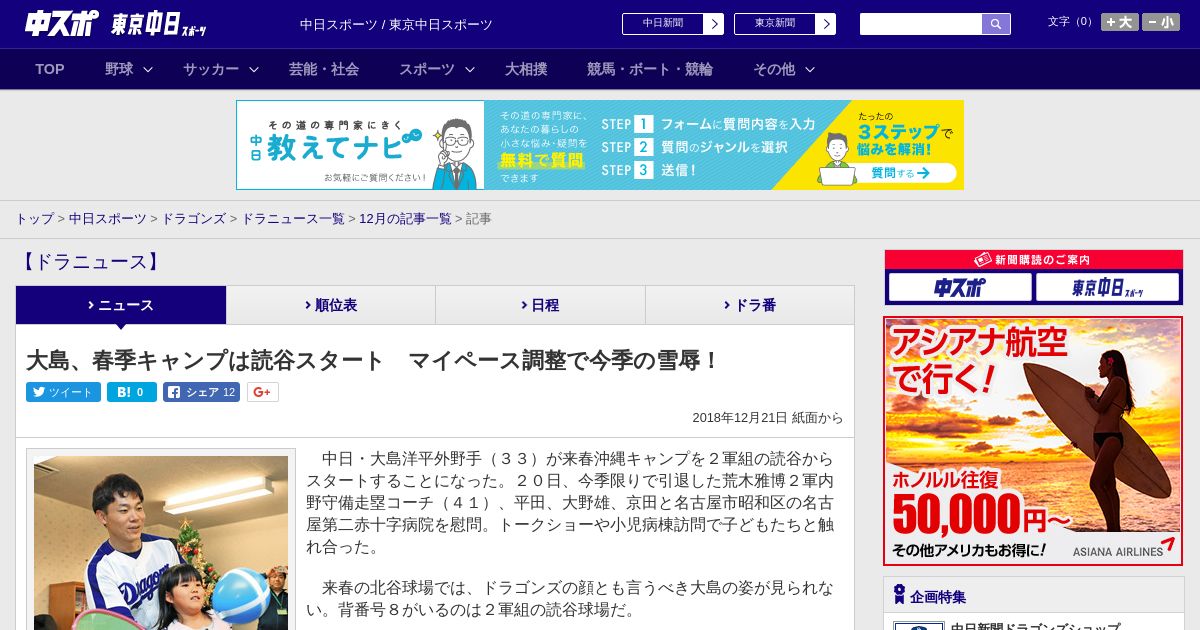This screenshot has width=1200, height=630.
Task: Click 新聞購読のご案内 header
Action: pyautogui.click(x=1033, y=259)
